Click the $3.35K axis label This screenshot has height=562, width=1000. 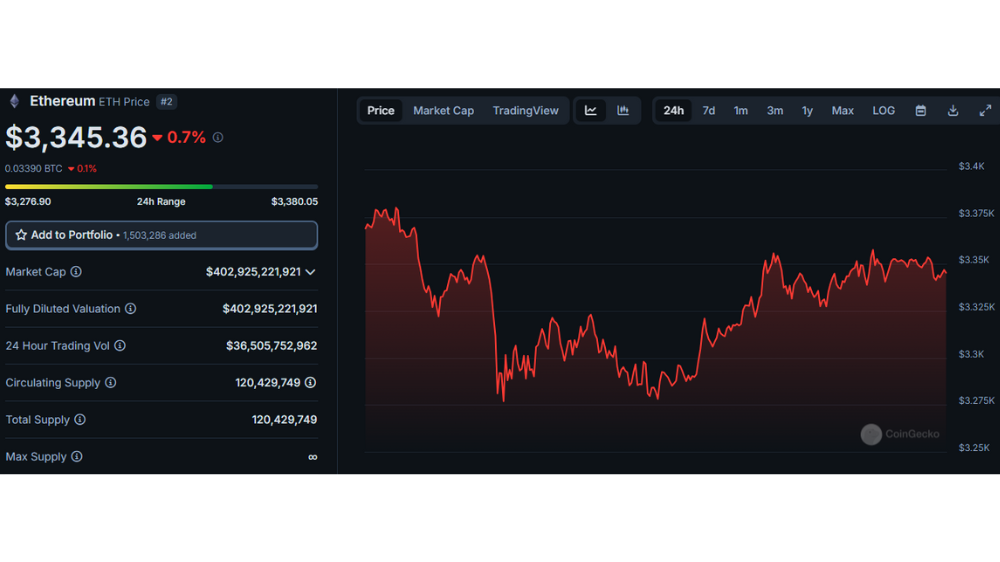pyautogui.click(x=974, y=260)
